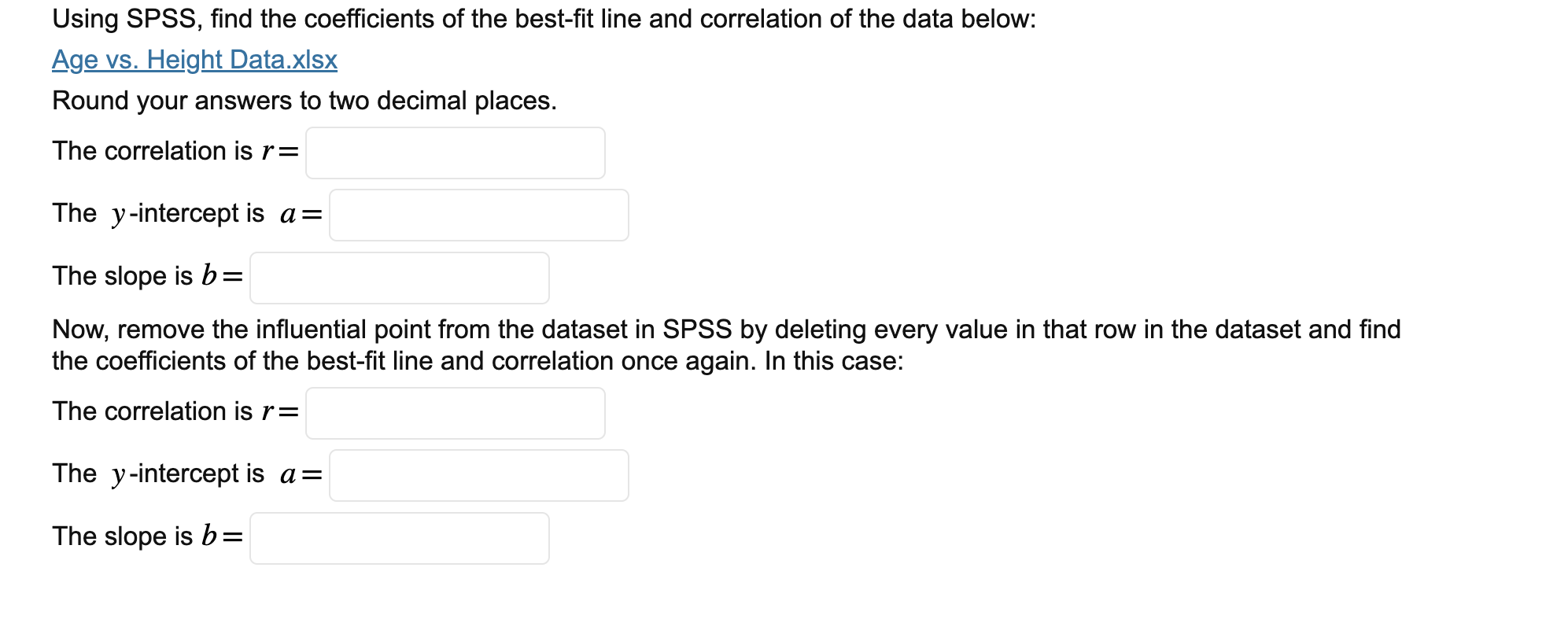Click the box beside 'The y-intercept is a='

point(478,216)
